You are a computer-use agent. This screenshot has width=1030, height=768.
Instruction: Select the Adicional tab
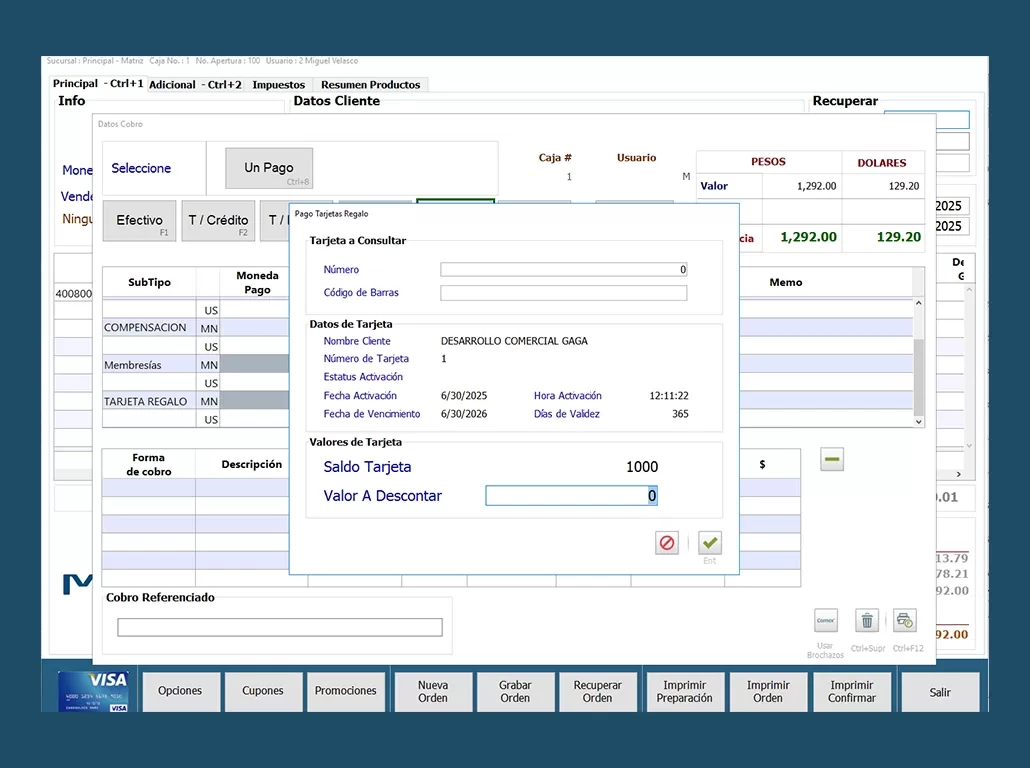(x=195, y=85)
